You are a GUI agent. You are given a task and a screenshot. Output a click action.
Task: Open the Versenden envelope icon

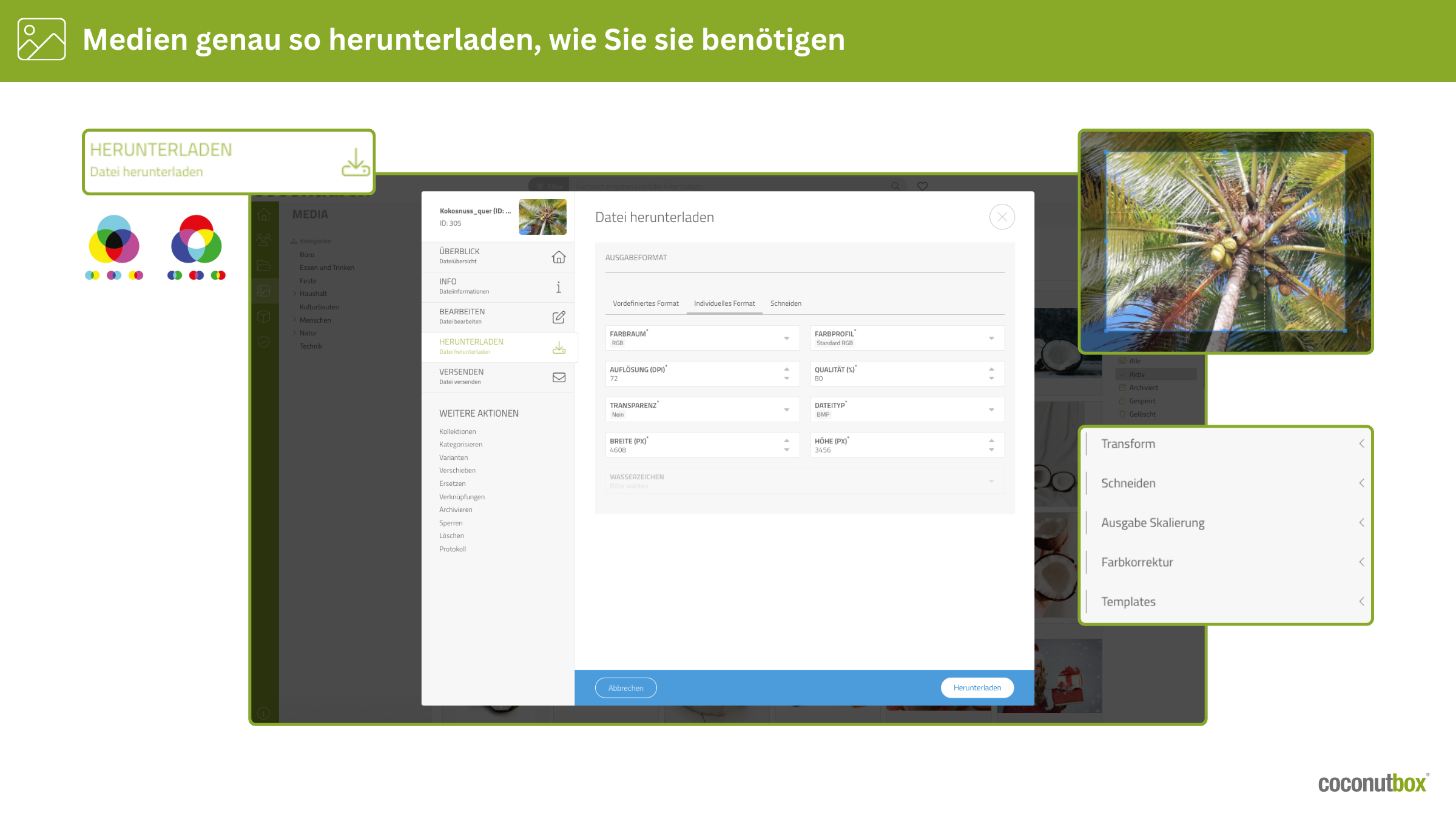[558, 377]
